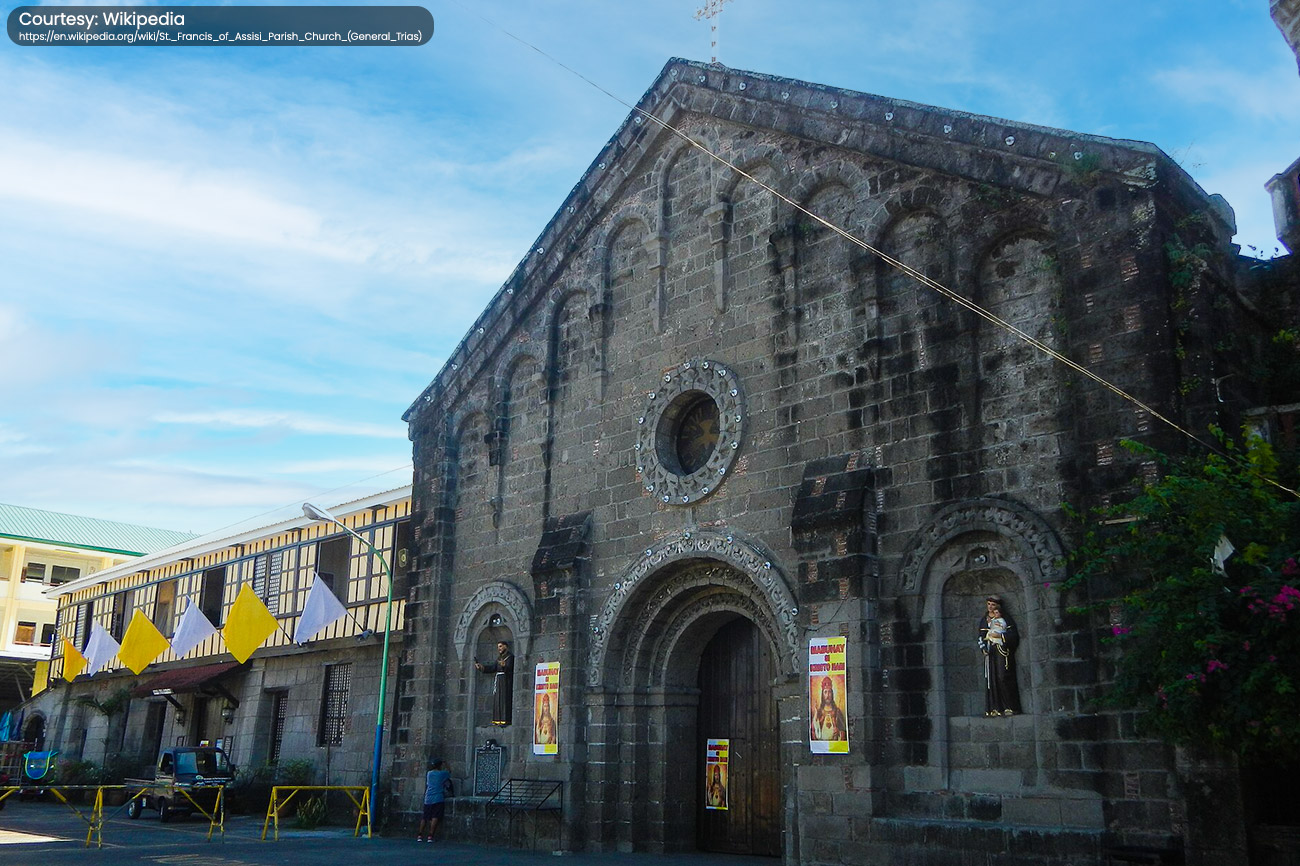Select the poster beside the left statue niche
The image size is (1300, 866).
[x=545, y=707]
